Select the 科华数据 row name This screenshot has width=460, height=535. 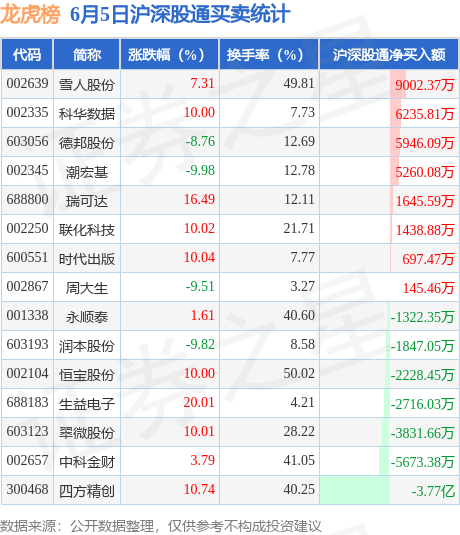[87, 114]
